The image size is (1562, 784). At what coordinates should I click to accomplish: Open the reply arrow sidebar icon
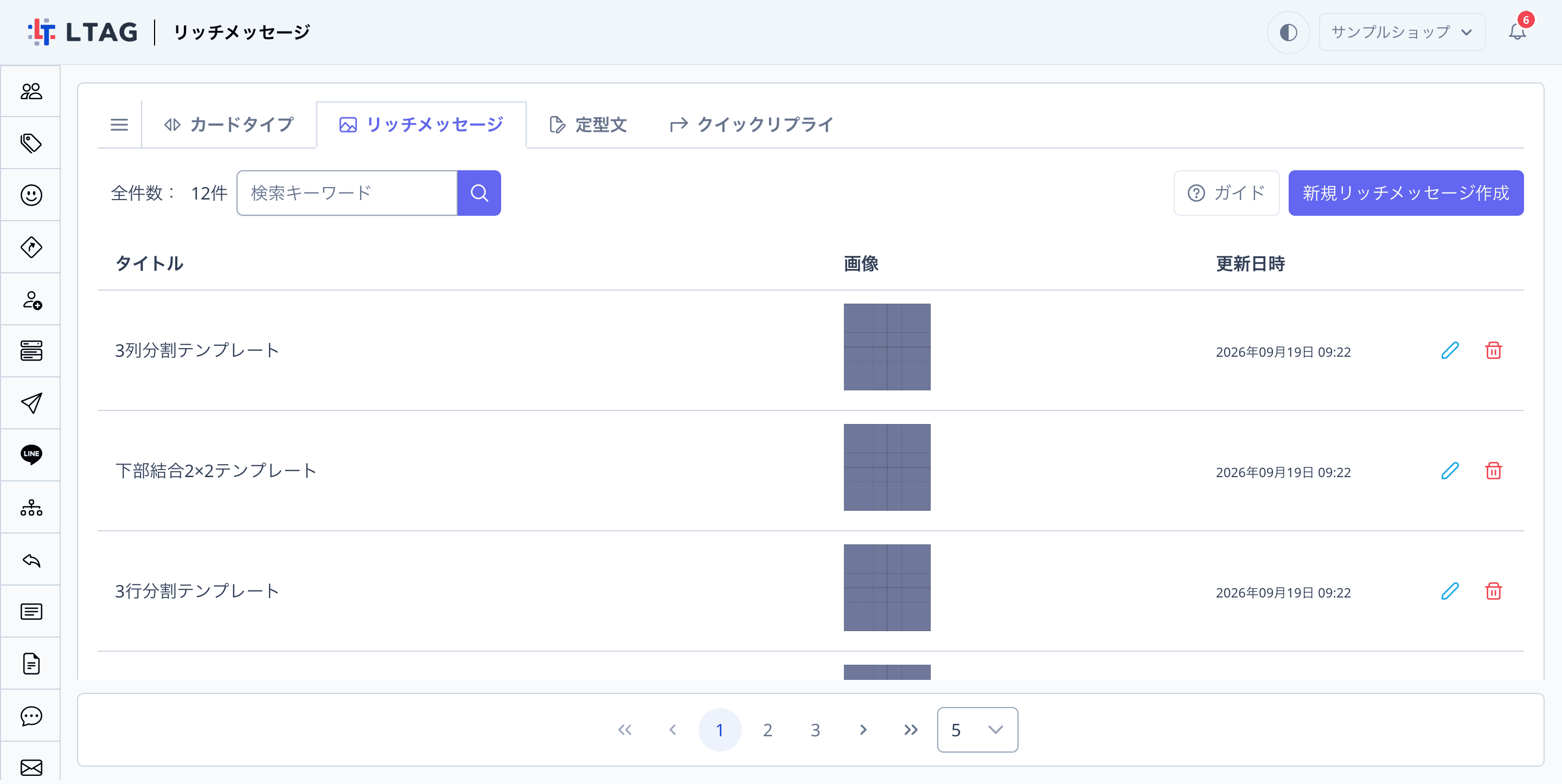click(31, 560)
